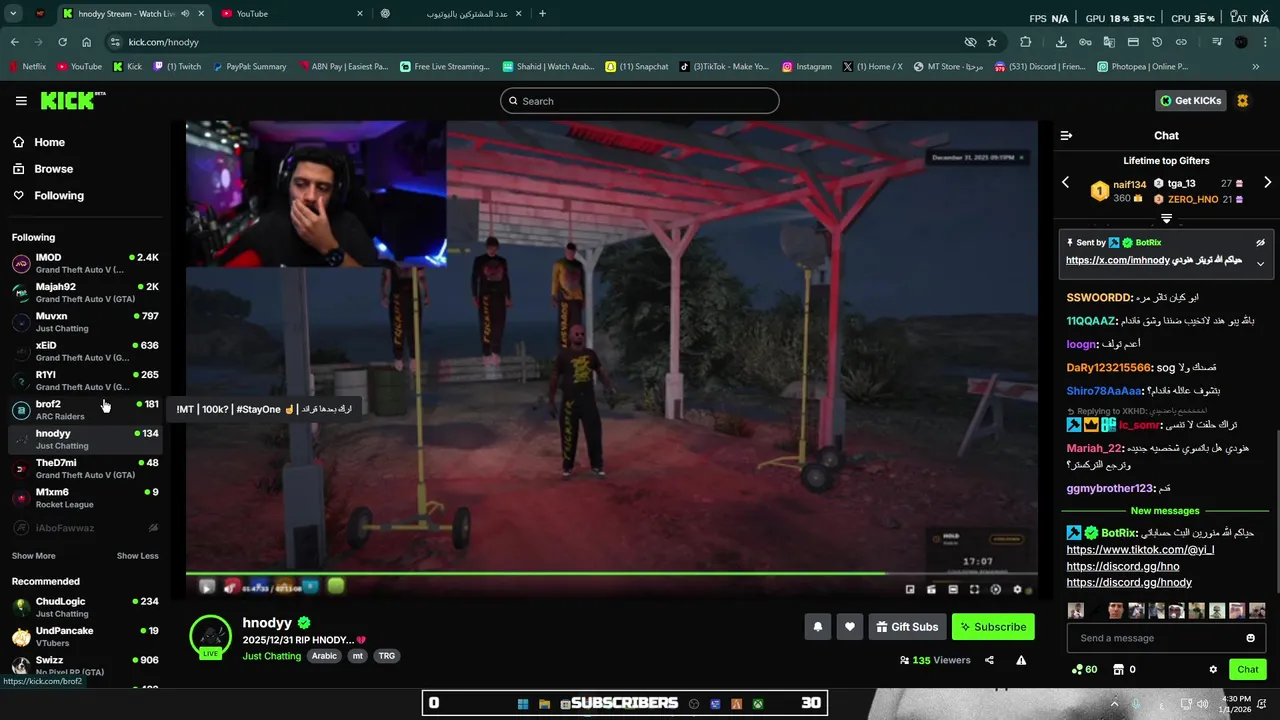Open M1xm6 Rocket League channel
The width and height of the screenshot is (1280, 720).
[85, 497]
